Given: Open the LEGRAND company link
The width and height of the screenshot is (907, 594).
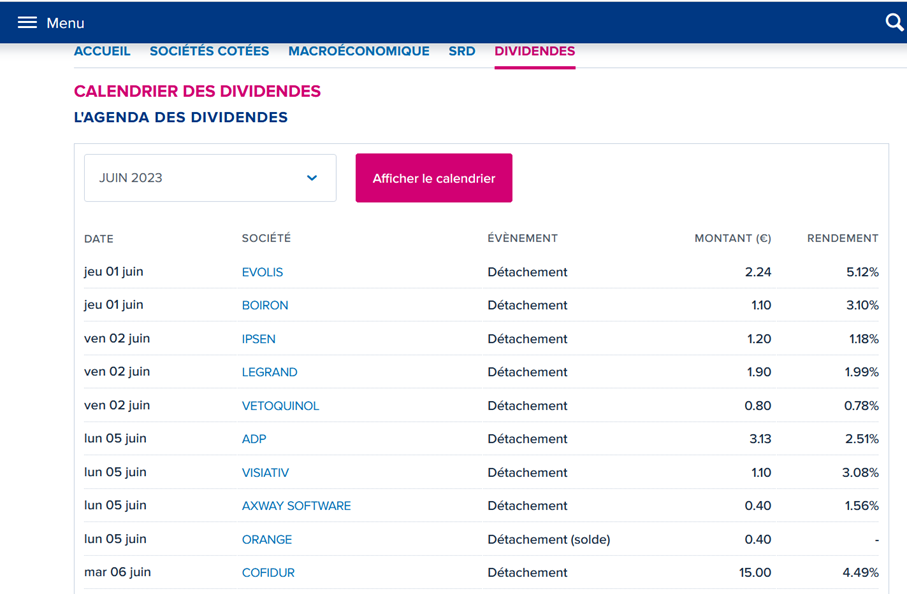Looking at the screenshot, I should point(270,372).
